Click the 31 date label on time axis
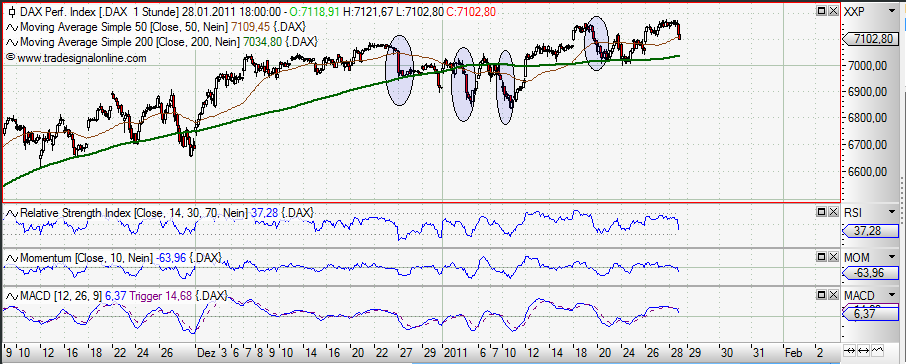The height and width of the screenshot is (364, 906). [760, 352]
